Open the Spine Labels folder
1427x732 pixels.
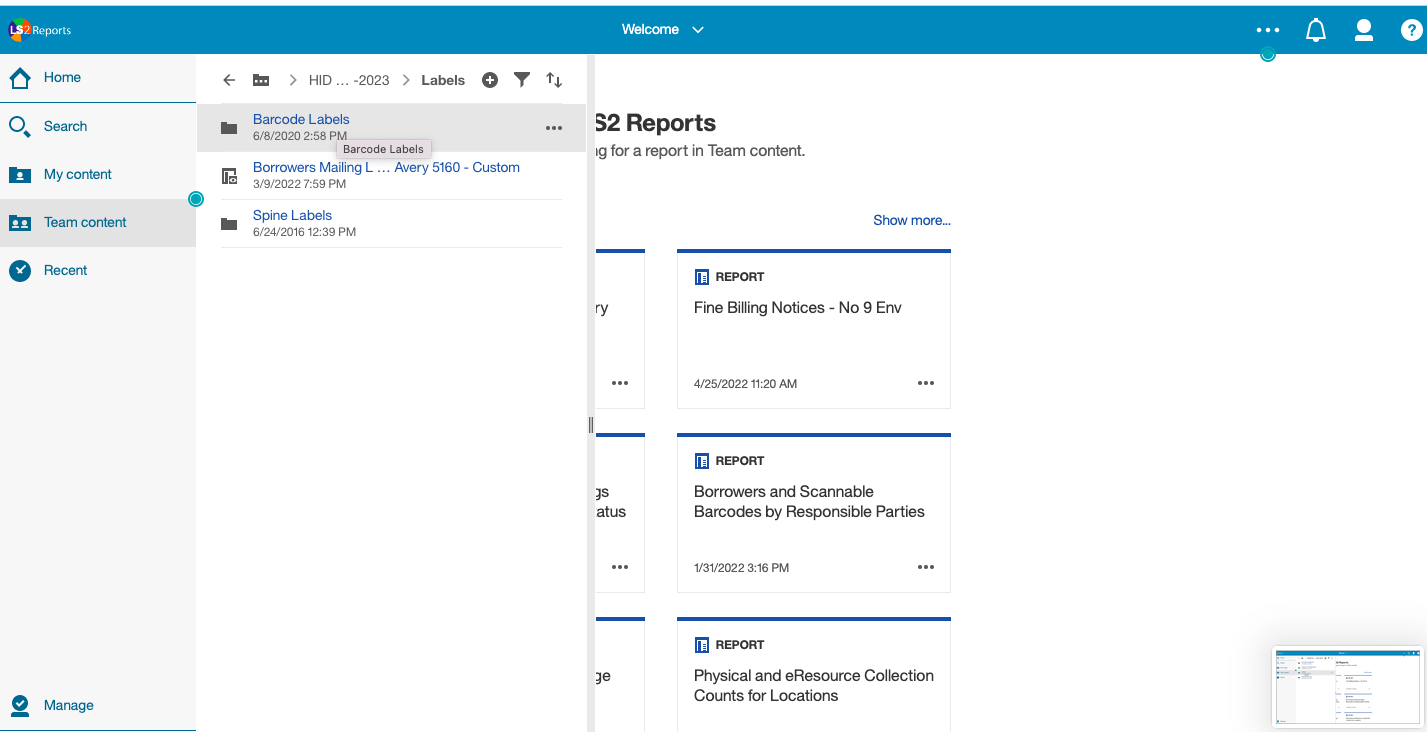pyautogui.click(x=292, y=215)
